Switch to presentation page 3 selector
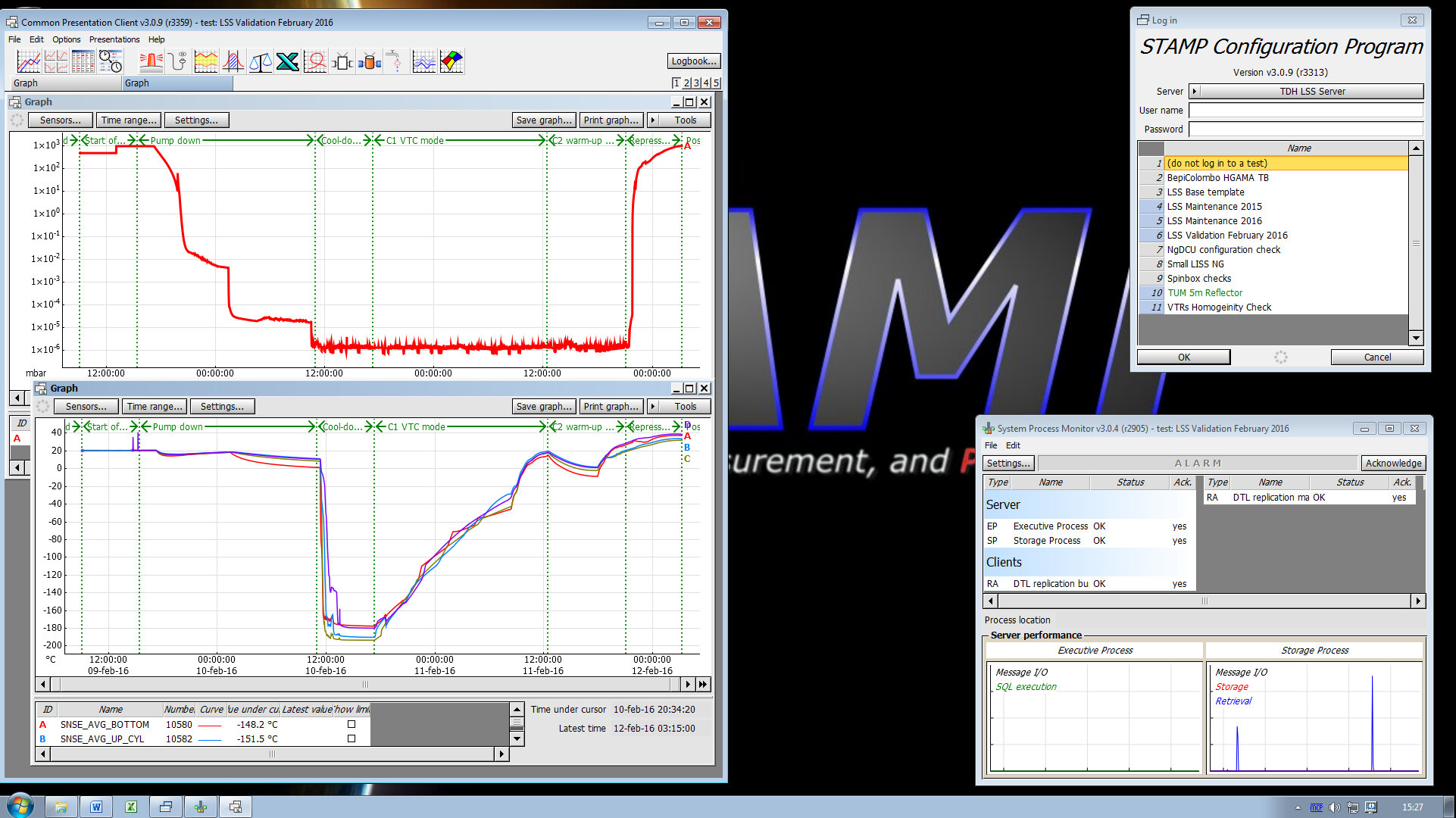 click(696, 83)
